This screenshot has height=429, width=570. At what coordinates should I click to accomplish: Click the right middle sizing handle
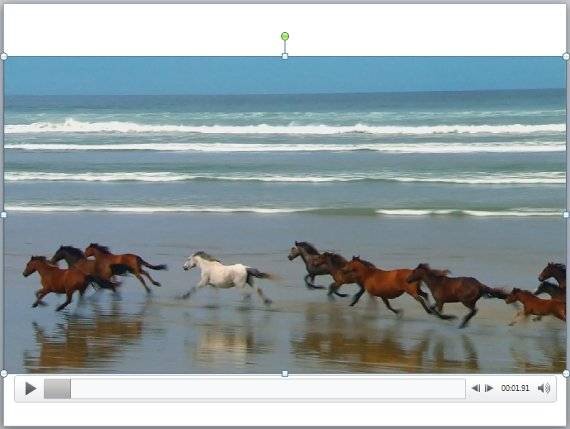[x=566, y=215]
